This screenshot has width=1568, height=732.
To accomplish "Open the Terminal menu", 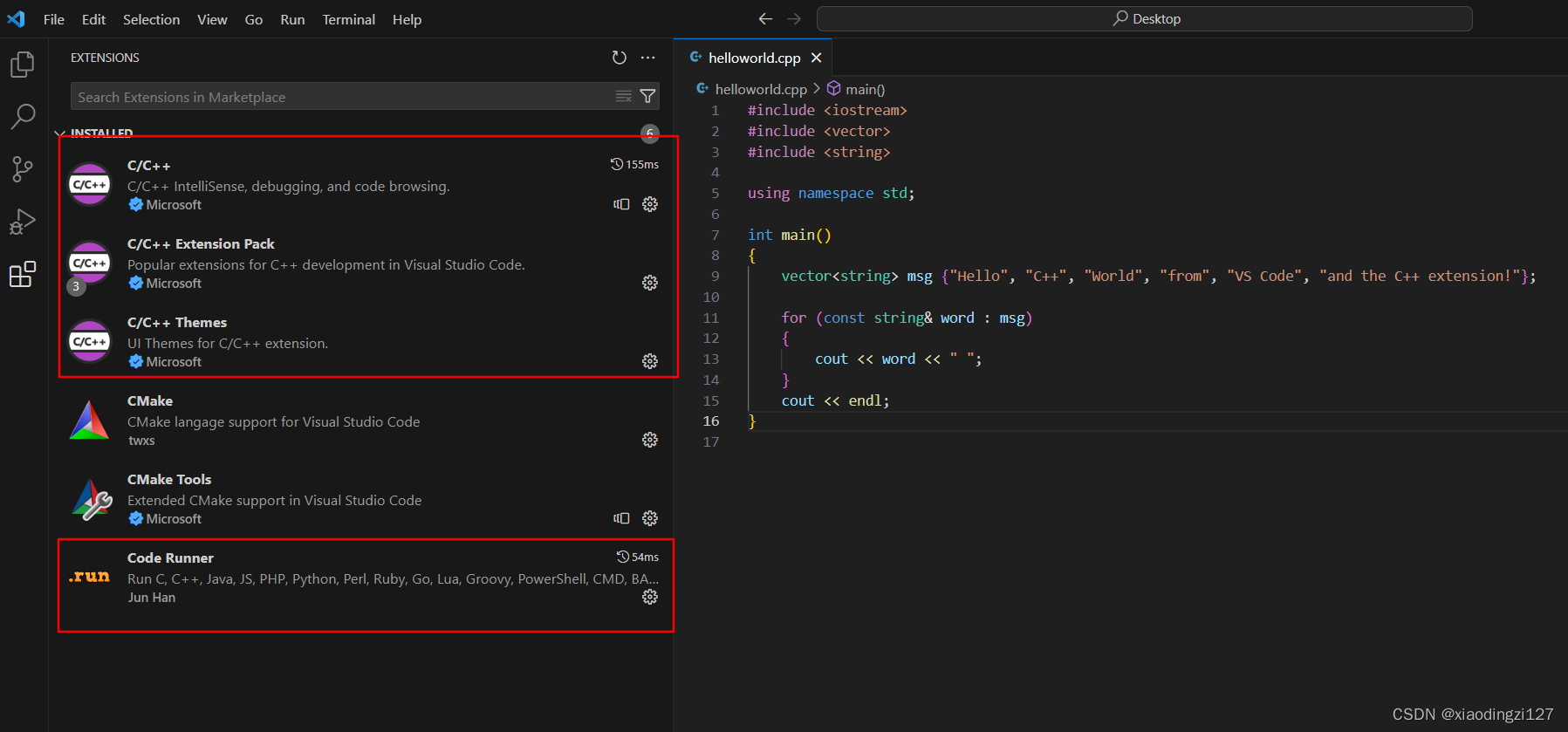I will [x=348, y=19].
